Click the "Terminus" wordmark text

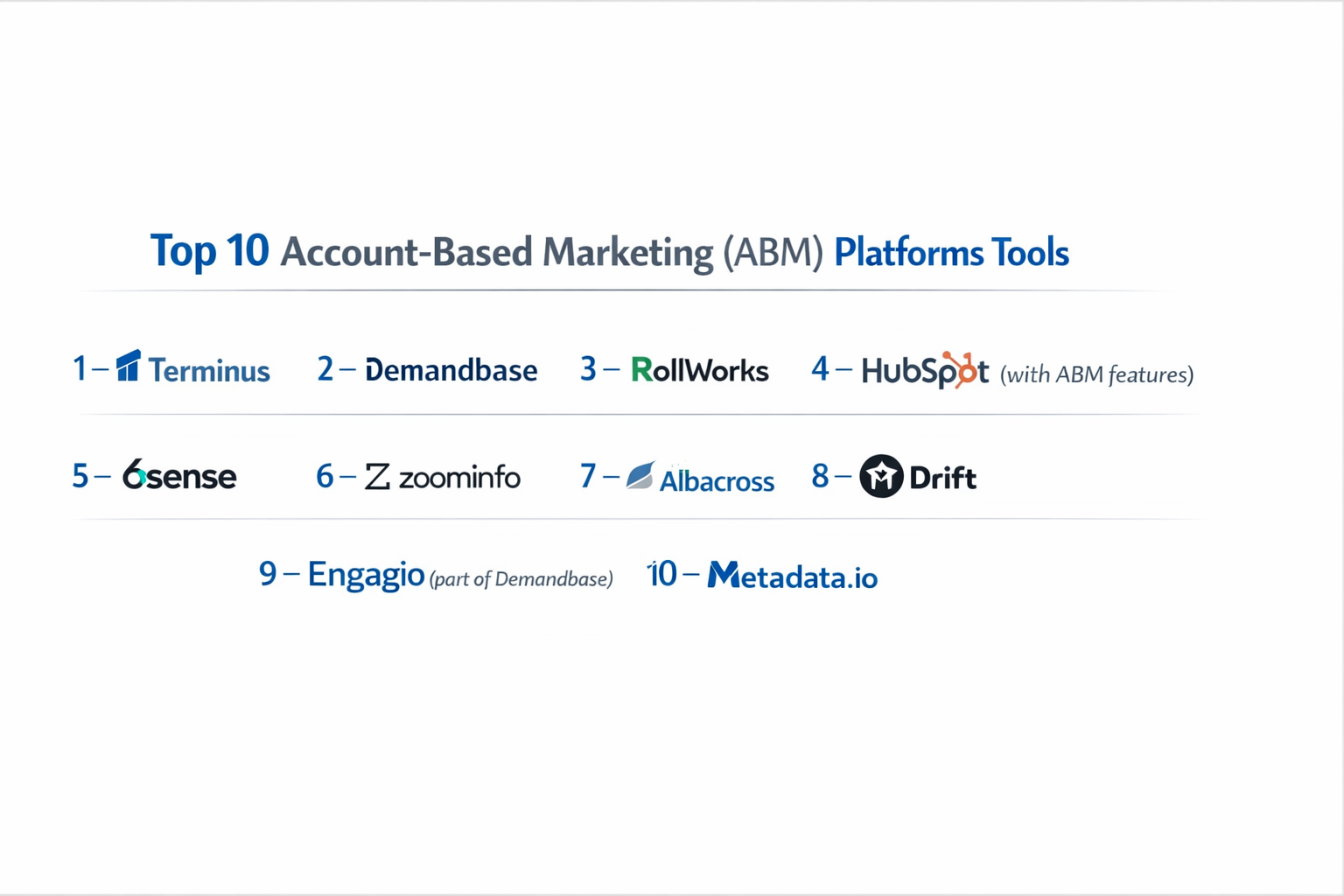[x=209, y=371]
